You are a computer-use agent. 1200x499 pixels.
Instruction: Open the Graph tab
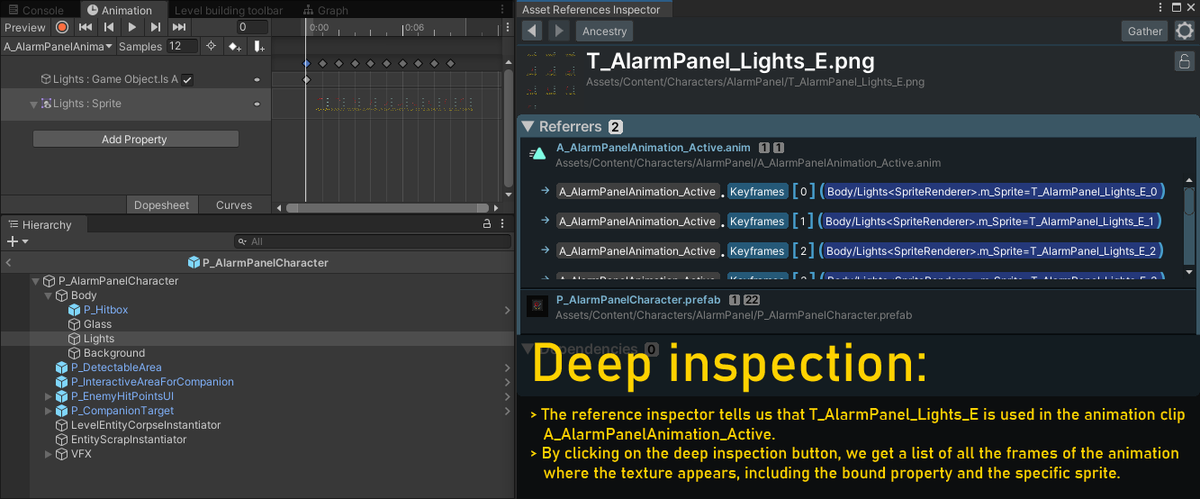click(326, 10)
